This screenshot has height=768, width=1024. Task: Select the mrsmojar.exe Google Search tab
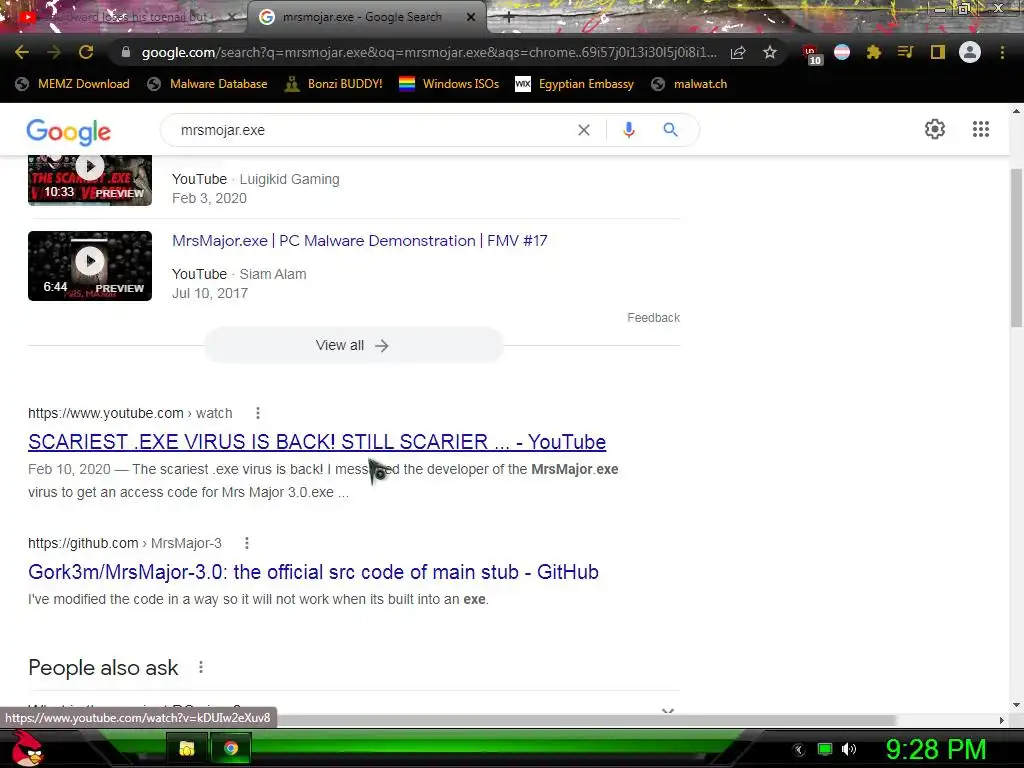[362, 17]
